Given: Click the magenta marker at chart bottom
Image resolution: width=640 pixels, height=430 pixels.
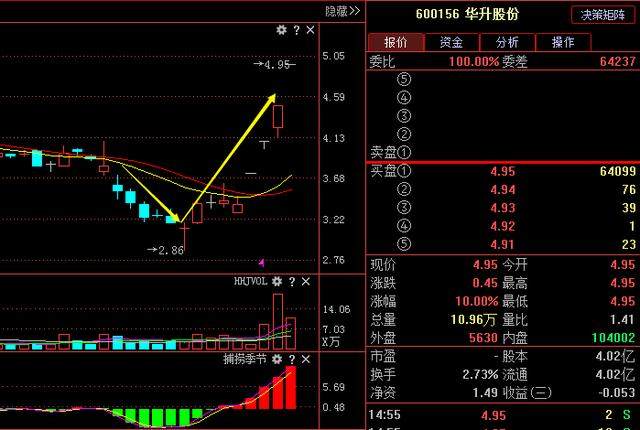Looking at the screenshot, I should pyautogui.click(x=262, y=263).
